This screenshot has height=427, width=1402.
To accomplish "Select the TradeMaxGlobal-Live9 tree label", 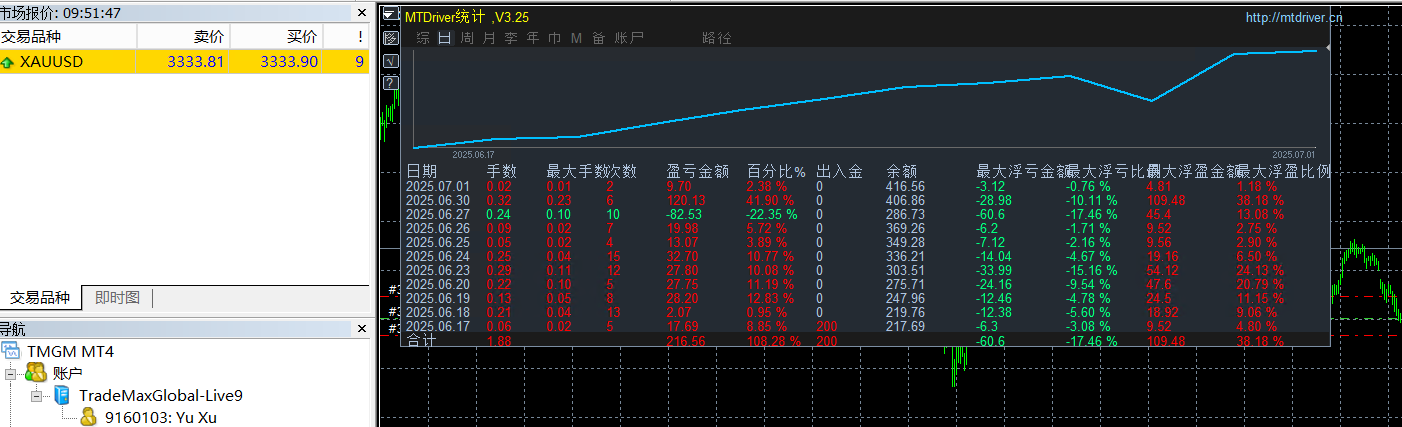I will tap(161, 395).
